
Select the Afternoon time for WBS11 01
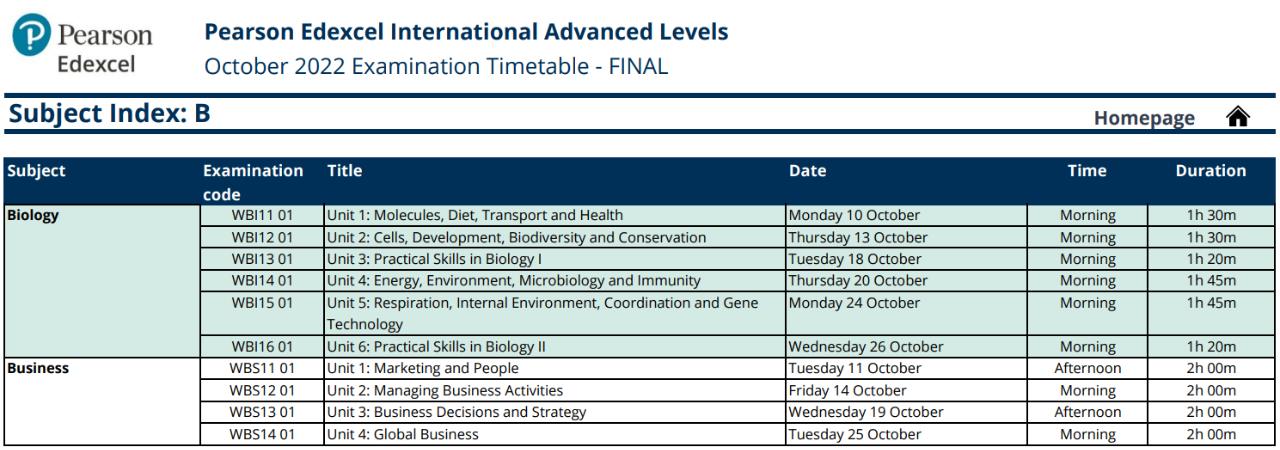click(1088, 368)
